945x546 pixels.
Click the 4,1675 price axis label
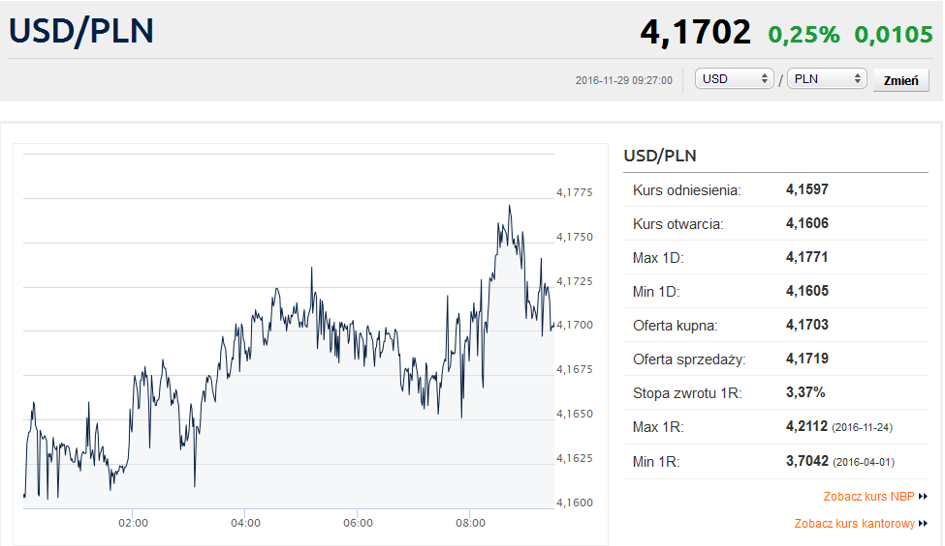[x=574, y=369]
